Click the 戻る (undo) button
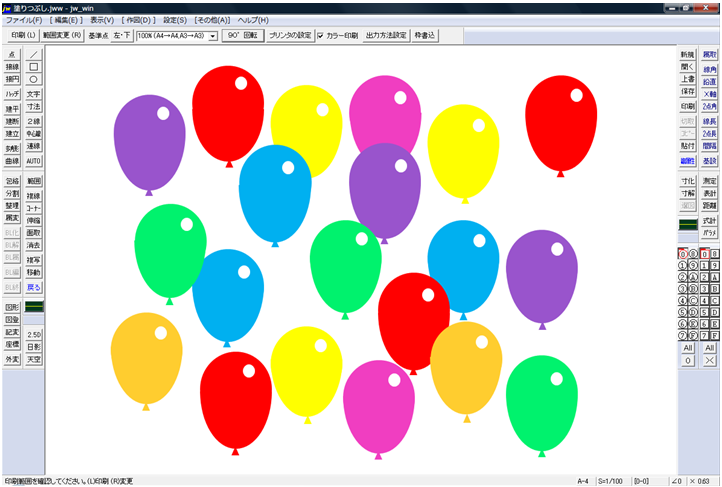Image resolution: width=722 pixels, height=487 pixels. click(x=34, y=286)
